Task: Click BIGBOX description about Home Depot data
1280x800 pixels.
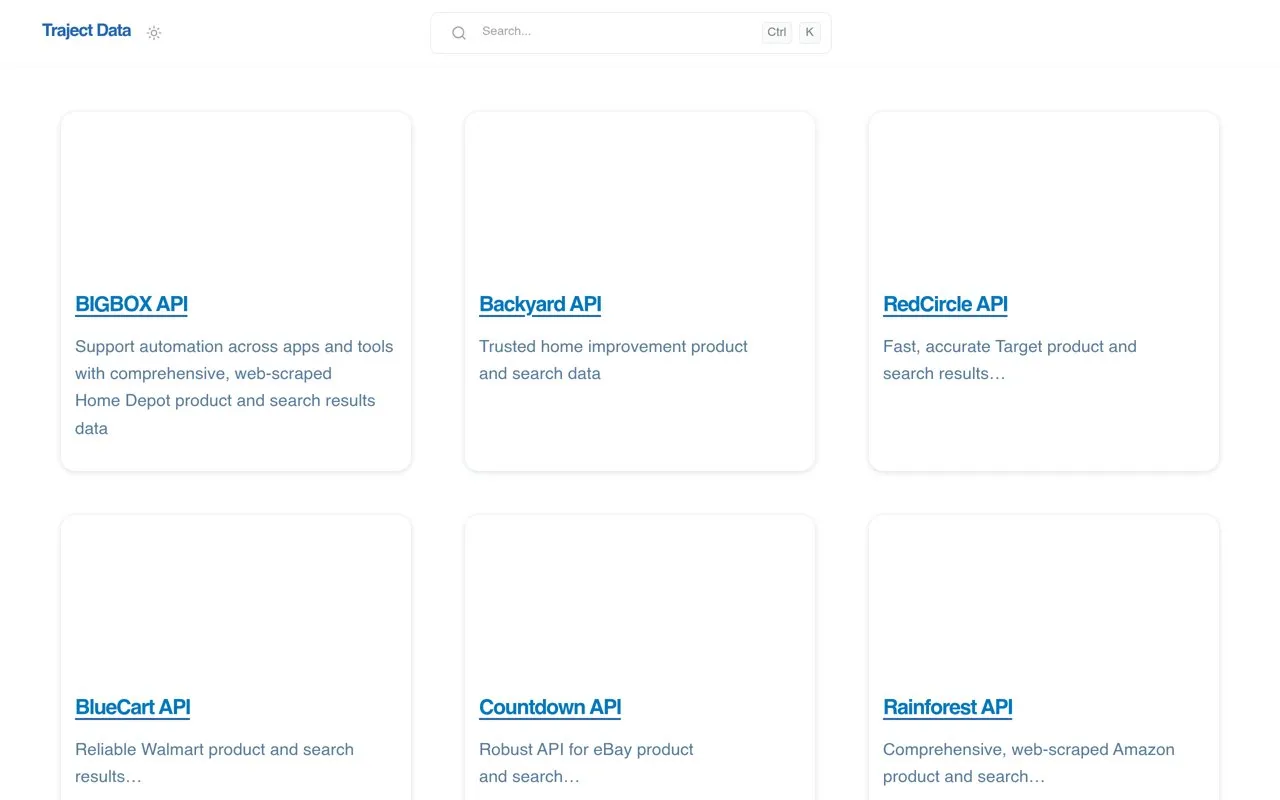Action: coord(234,387)
